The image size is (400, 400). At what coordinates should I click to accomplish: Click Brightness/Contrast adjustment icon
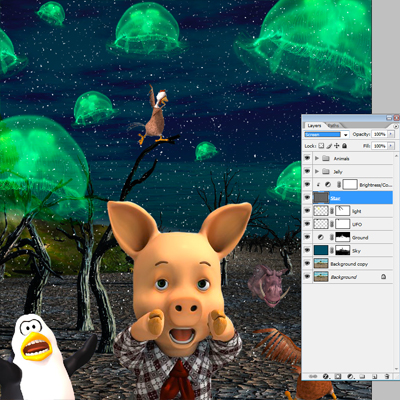(328, 184)
